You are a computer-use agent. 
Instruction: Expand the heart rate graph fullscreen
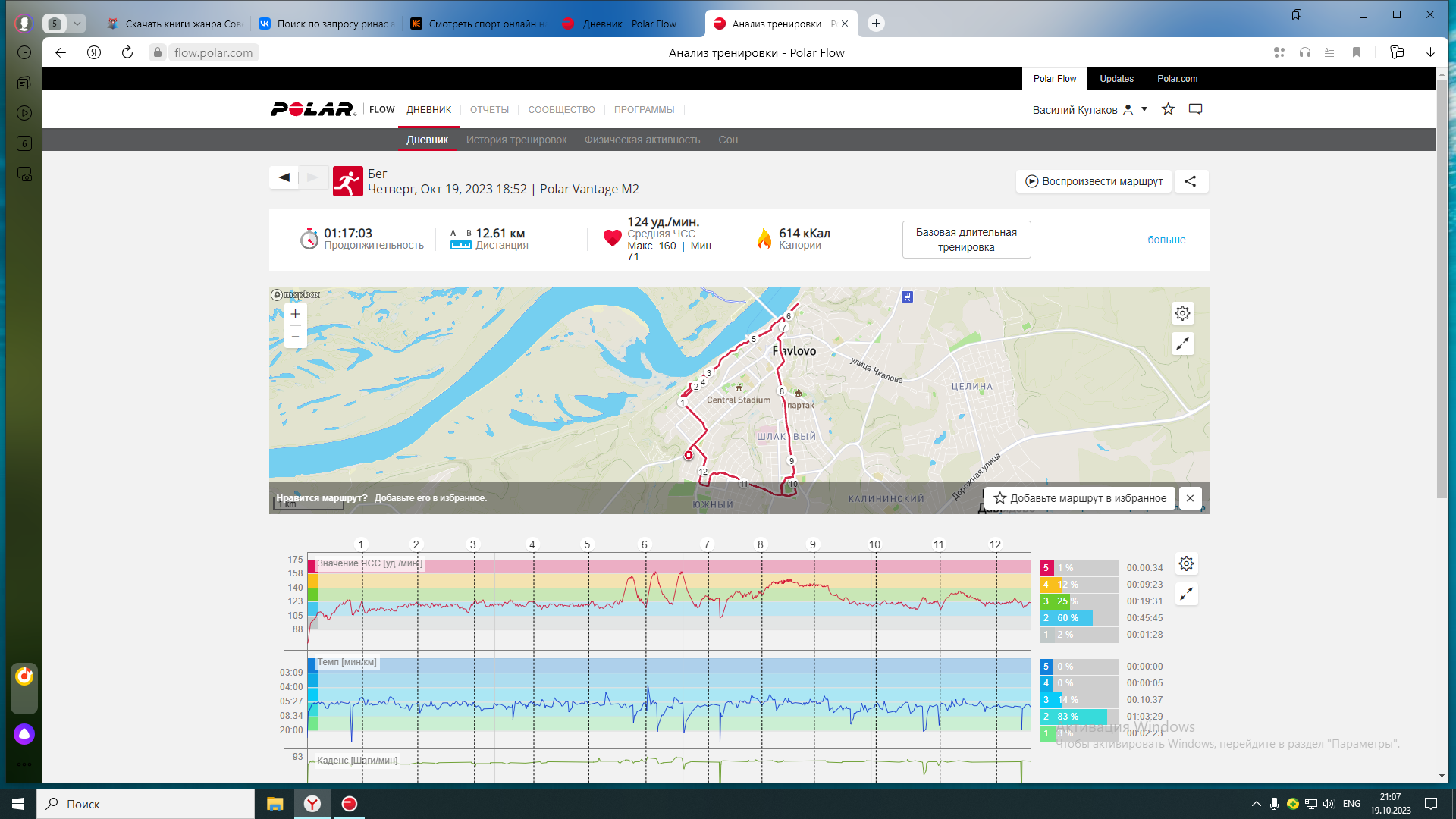[x=1187, y=594]
